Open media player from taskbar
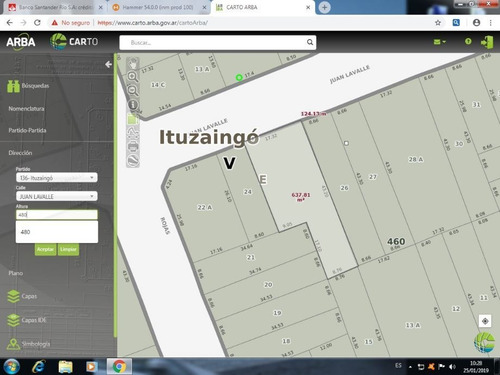Screen dimensions: 500x375 (91, 367)
